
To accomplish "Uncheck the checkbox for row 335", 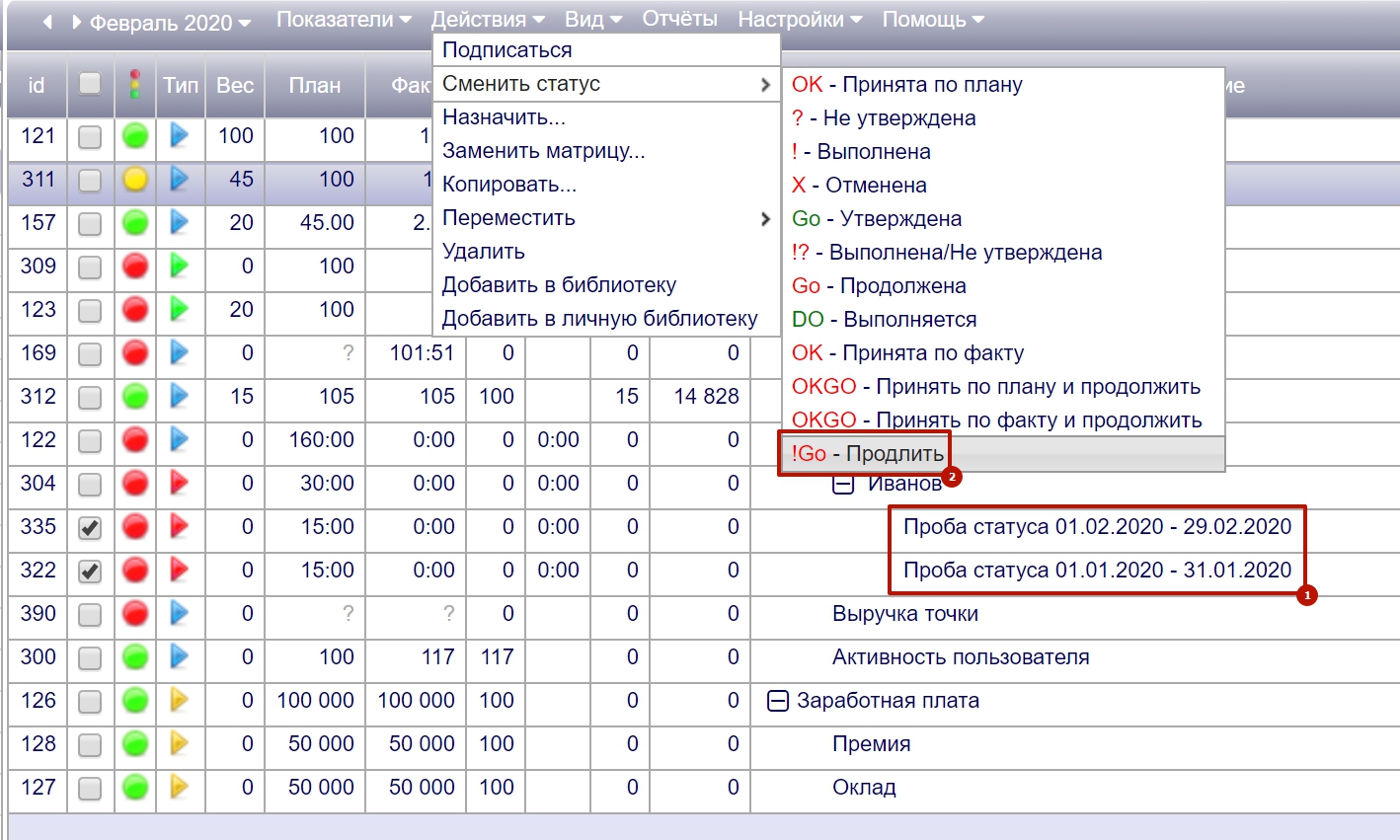I will pyautogui.click(x=90, y=527).
